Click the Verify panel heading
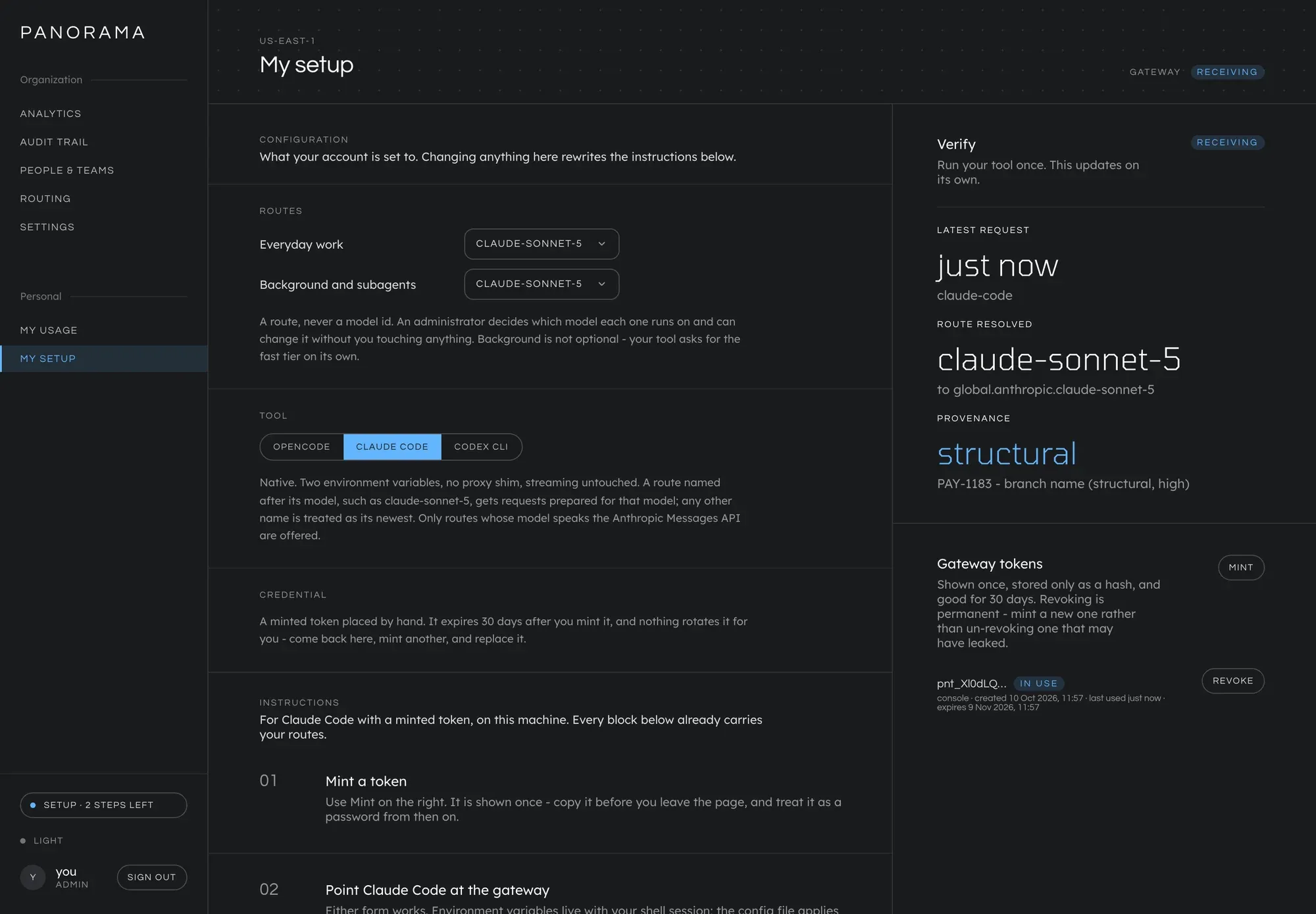1316x914 pixels. (956, 145)
